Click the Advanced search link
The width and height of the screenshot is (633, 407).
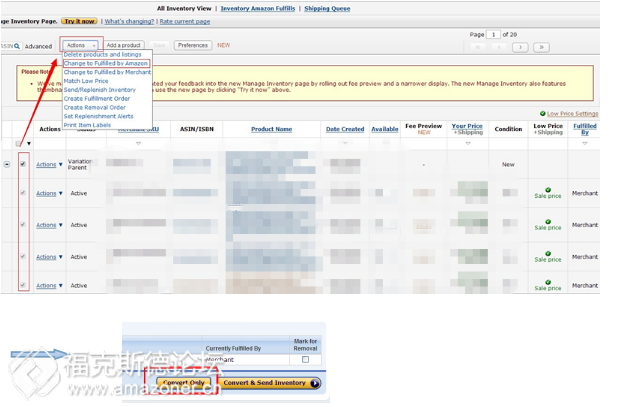[x=38, y=46]
